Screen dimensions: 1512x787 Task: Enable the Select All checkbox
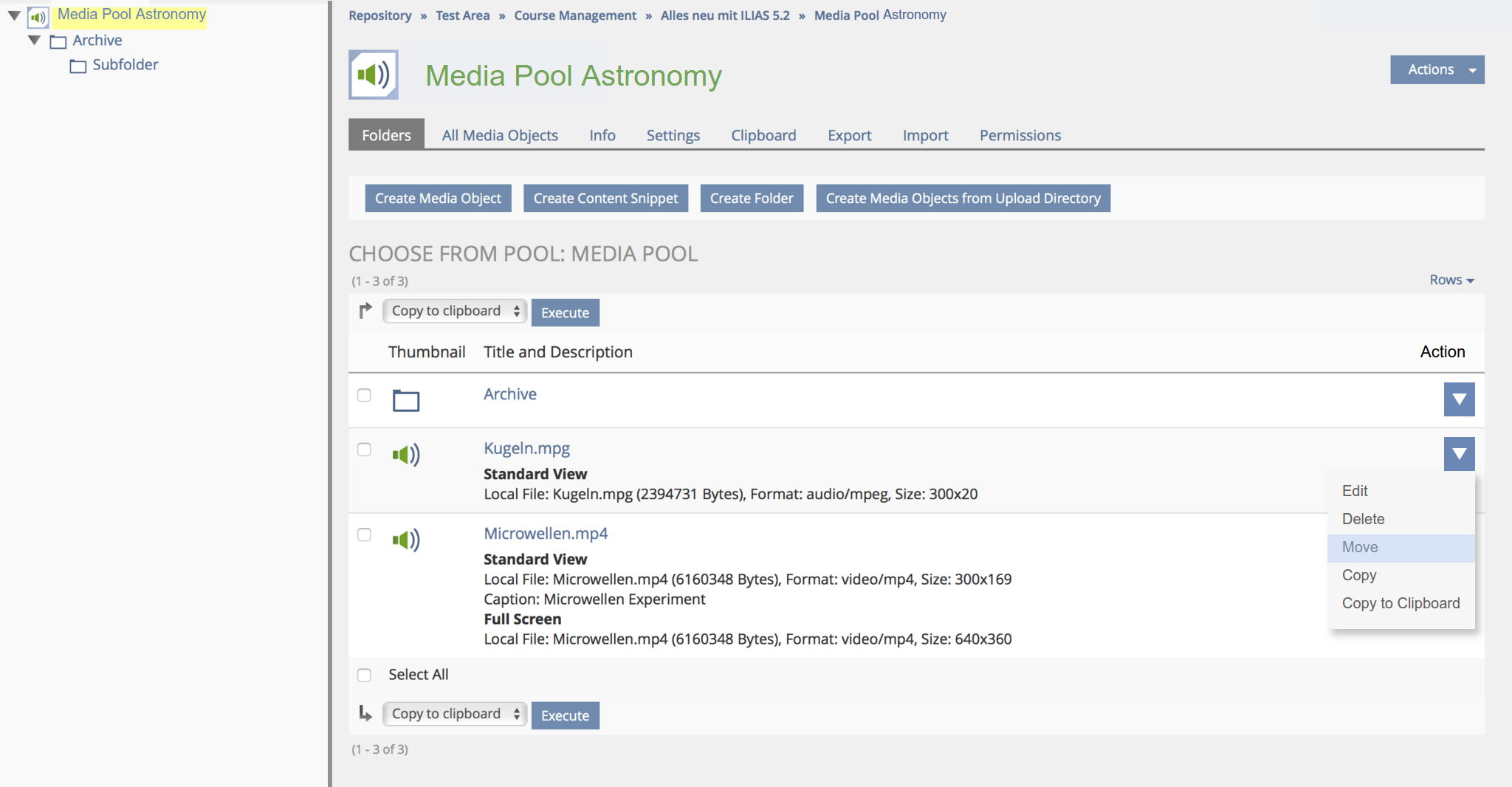point(364,675)
